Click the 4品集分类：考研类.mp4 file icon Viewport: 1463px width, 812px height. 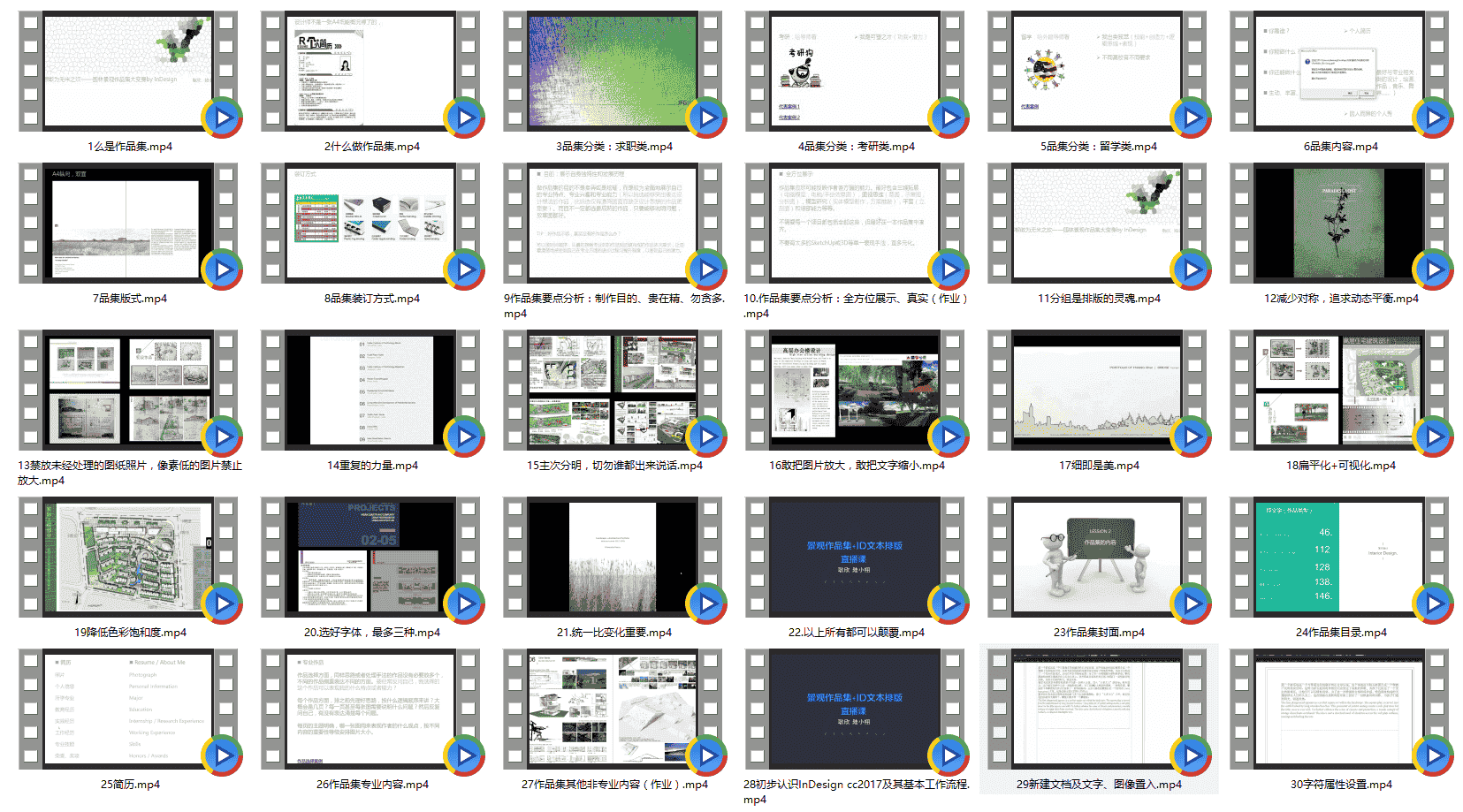(856, 72)
